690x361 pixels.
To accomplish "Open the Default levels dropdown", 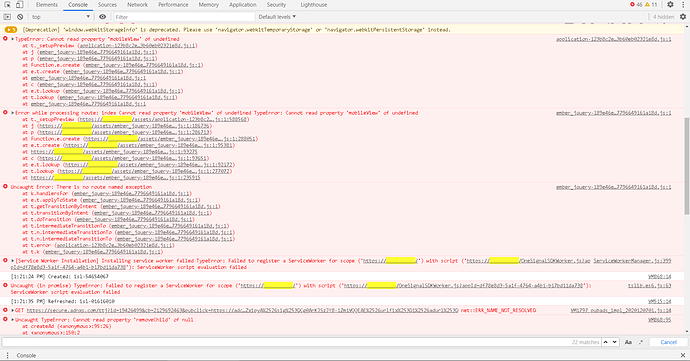I will coord(277,17).
